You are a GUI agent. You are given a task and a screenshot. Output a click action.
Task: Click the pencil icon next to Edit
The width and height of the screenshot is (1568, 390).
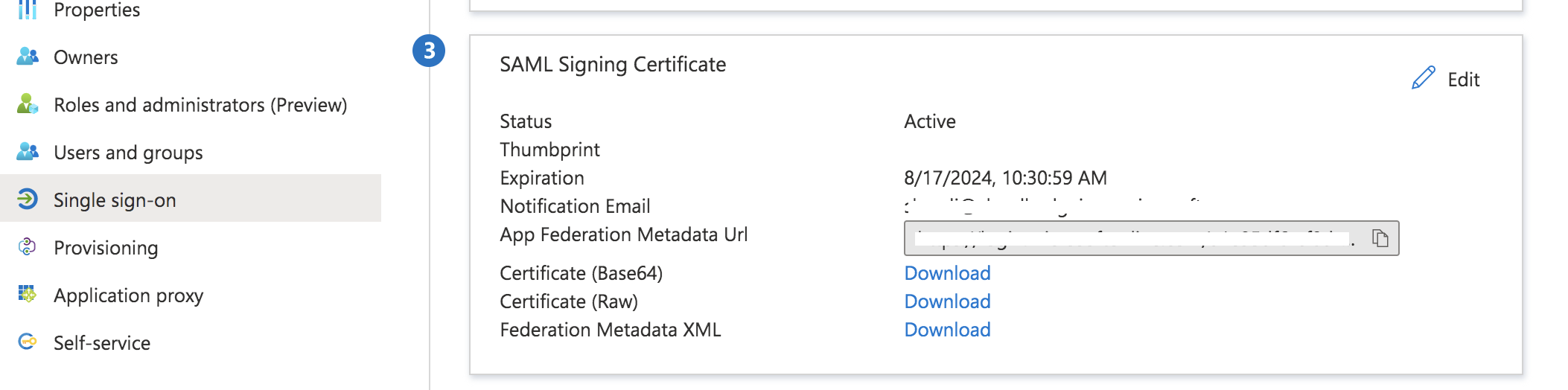pos(1424,78)
